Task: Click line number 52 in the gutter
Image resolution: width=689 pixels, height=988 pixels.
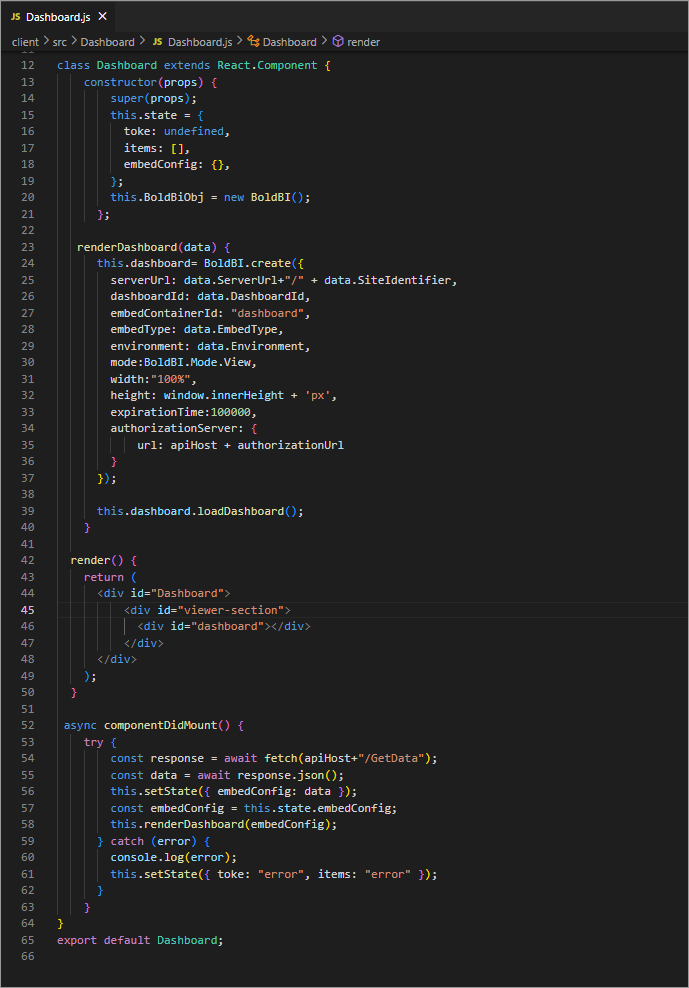Action: [27, 725]
